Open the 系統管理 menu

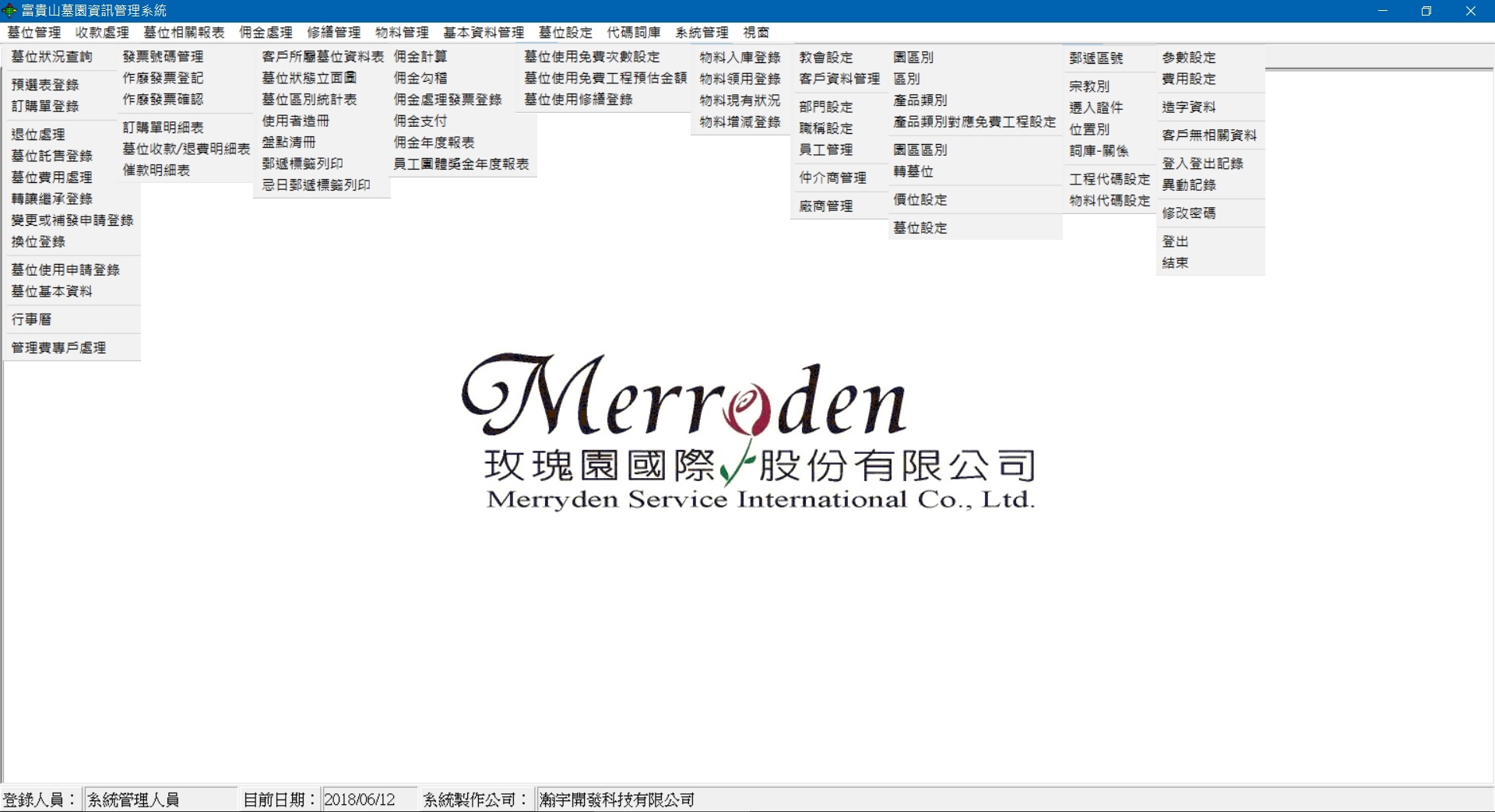(702, 33)
